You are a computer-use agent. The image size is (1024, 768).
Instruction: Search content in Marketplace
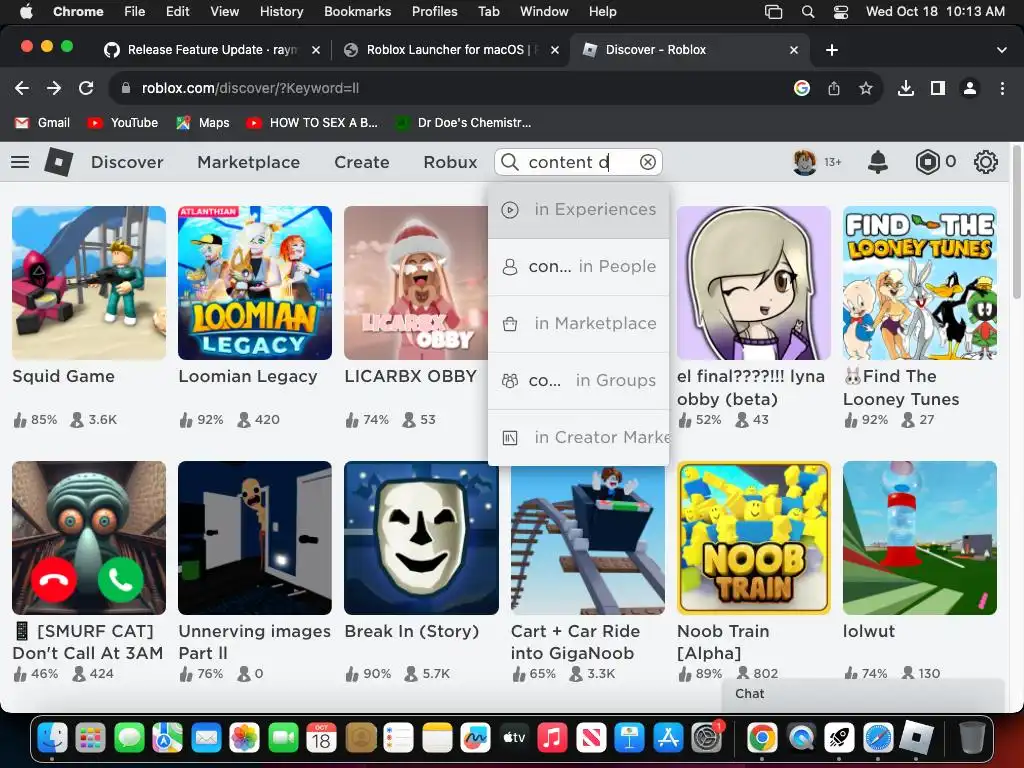coord(579,323)
